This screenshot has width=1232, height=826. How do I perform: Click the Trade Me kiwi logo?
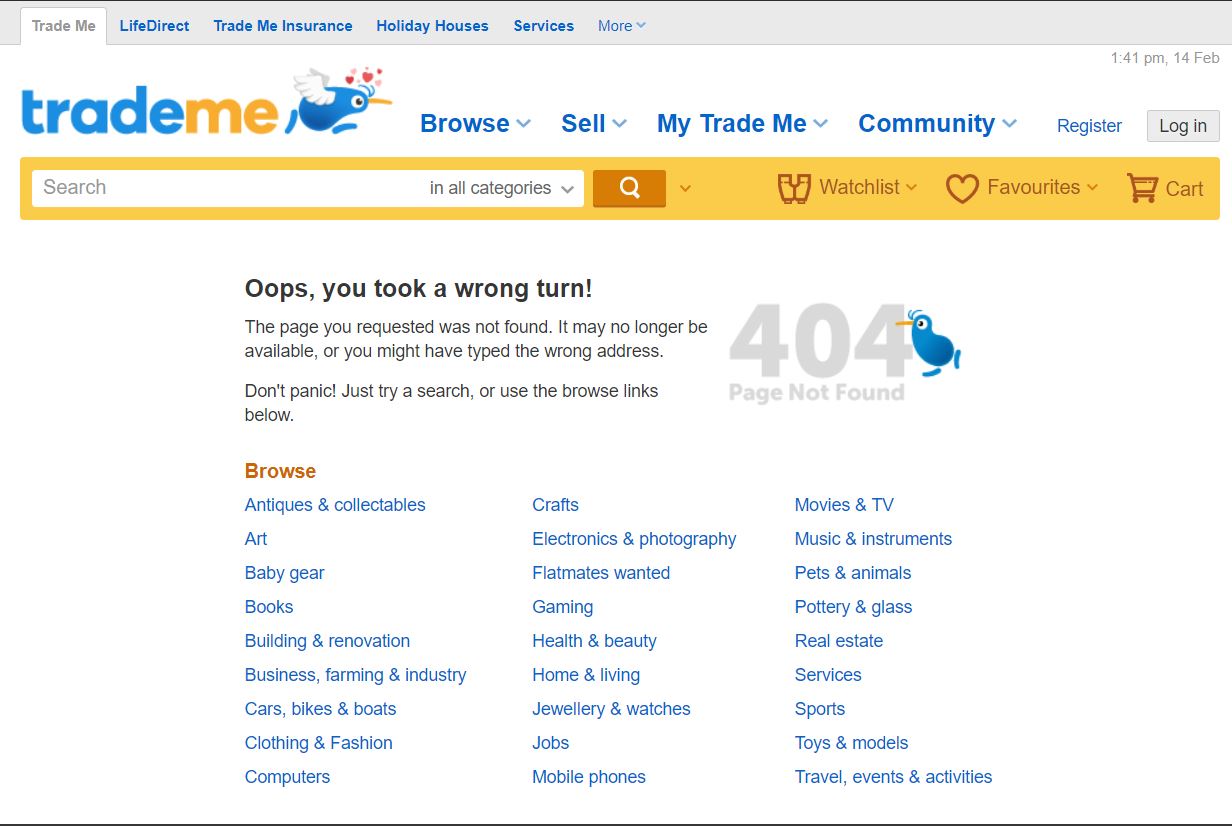206,103
